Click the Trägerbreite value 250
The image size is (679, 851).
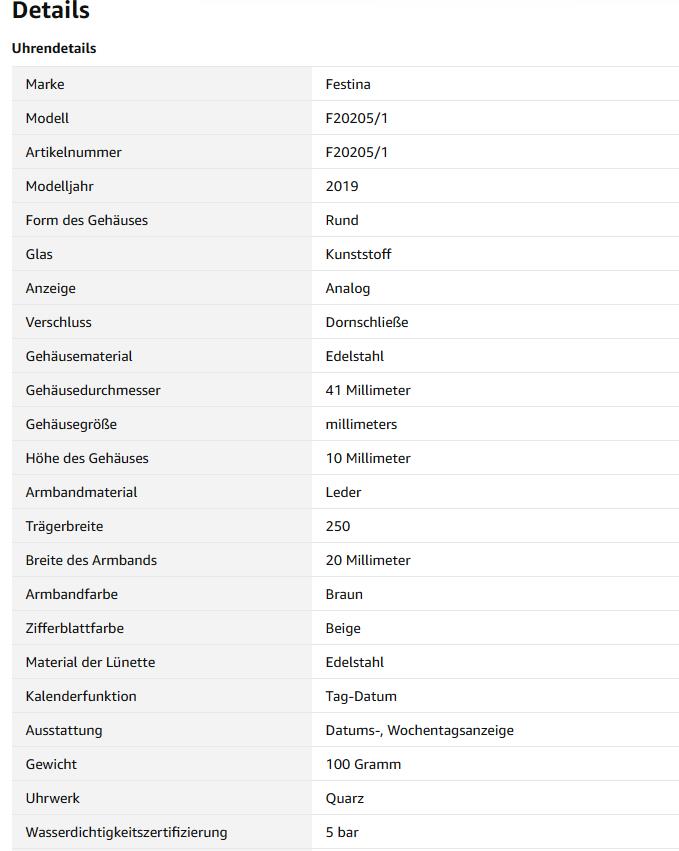[x=338, y=526]
